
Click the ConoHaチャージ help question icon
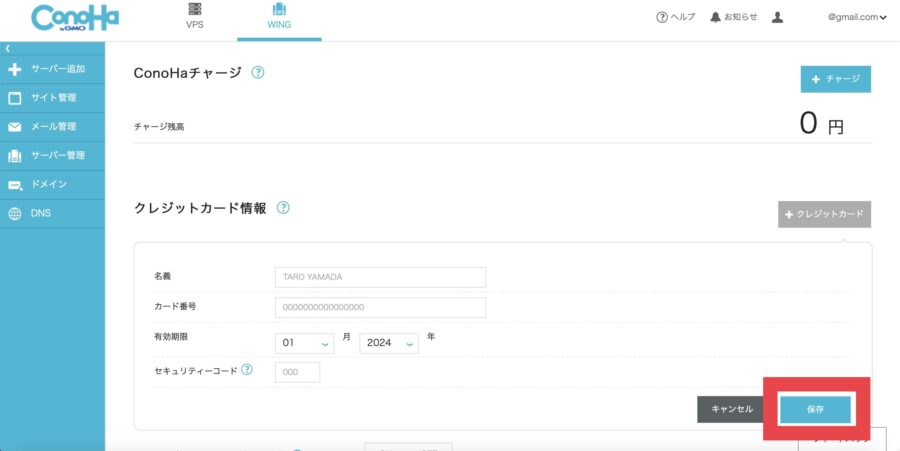tap(258, 72)
